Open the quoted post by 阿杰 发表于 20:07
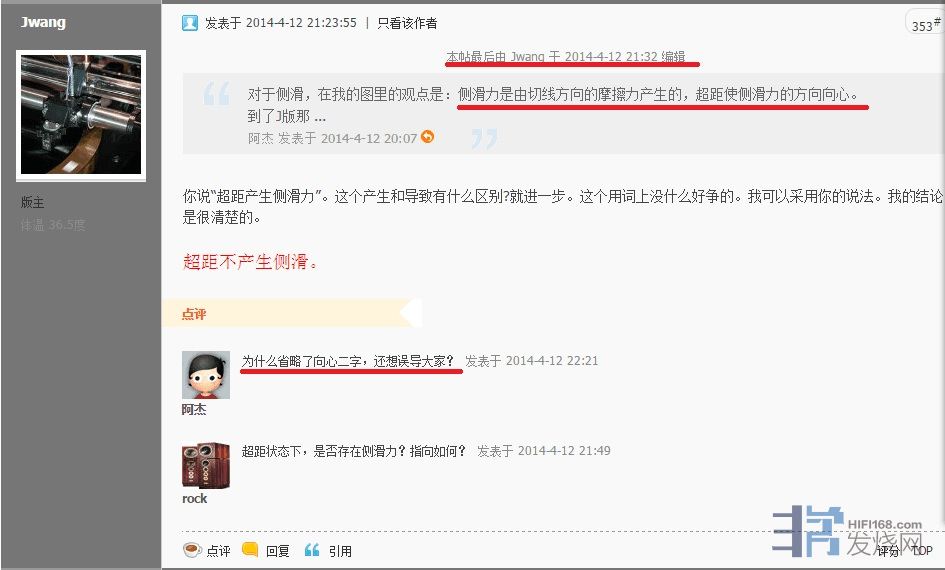 point(332,138)
